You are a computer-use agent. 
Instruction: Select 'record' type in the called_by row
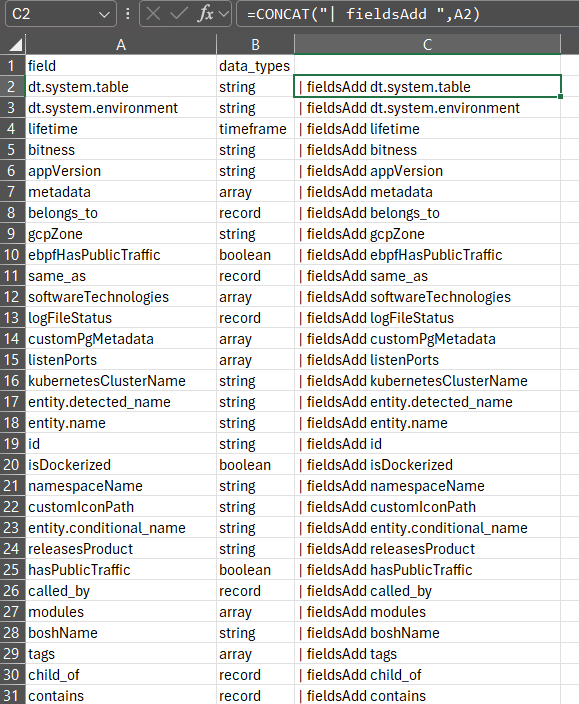pyautogui.click(x=255, y=591)
